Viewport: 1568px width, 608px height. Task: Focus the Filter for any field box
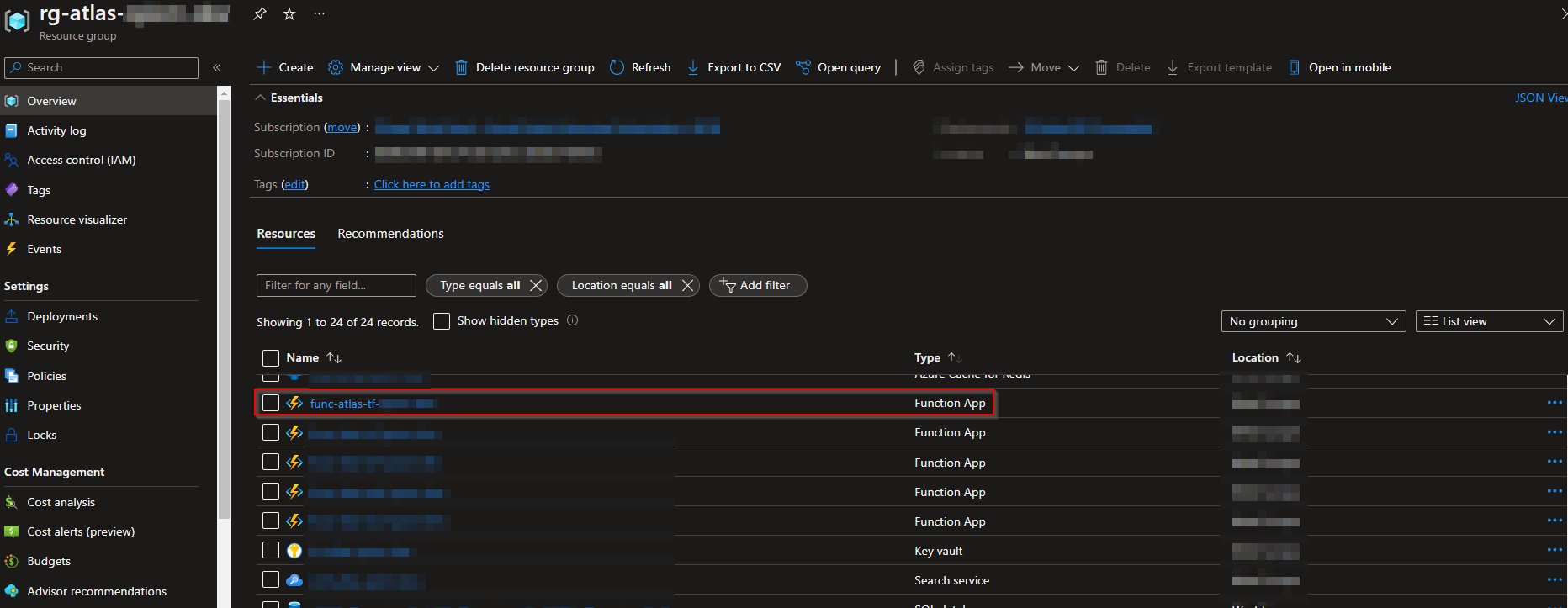[x=336, y=286]
